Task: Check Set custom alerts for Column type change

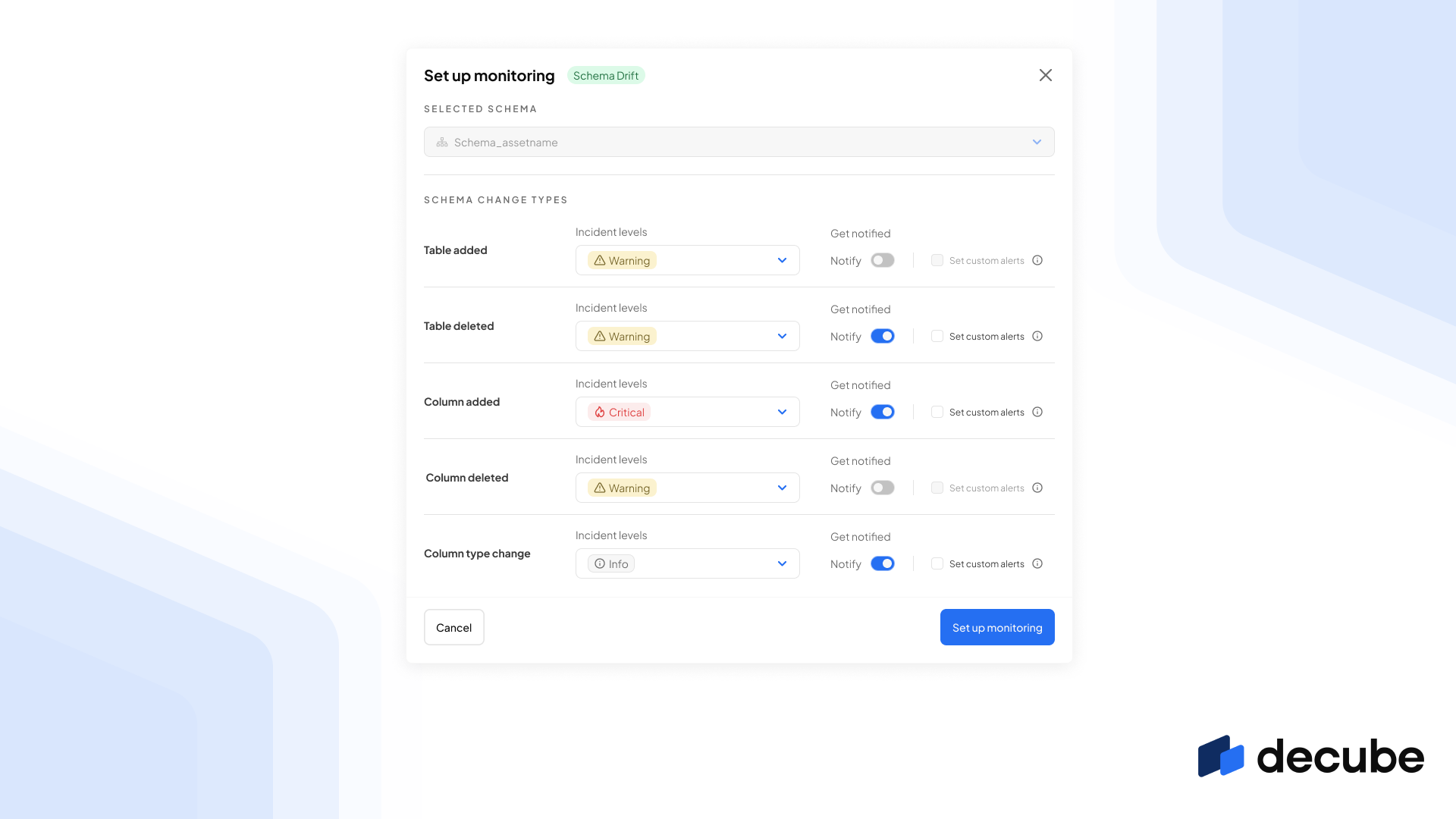Action: pyautogui.click(x=937, y=563)
